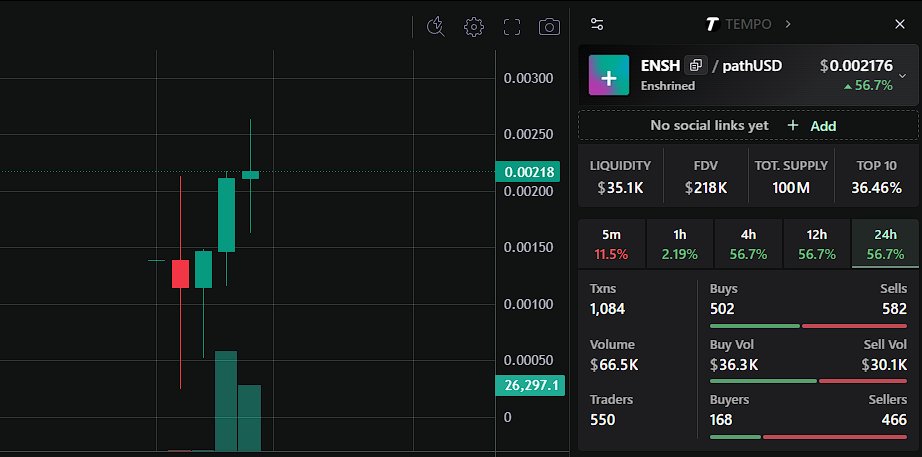
Task: Open chart settings gear
Action: (473, 26)
